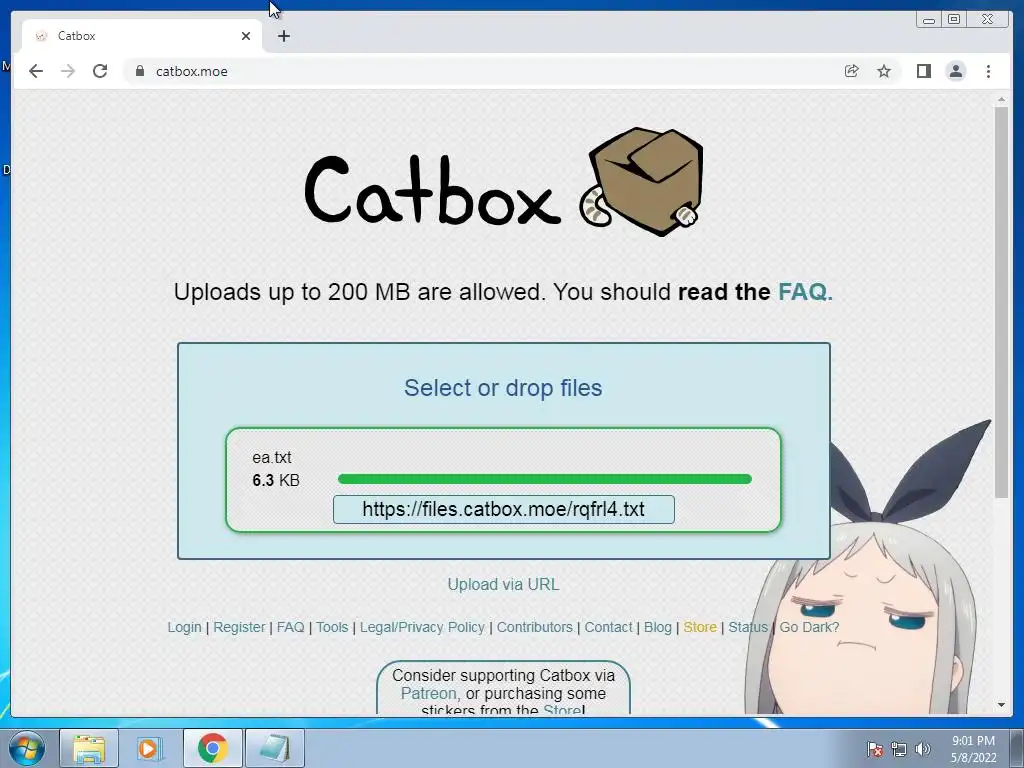
Task: Open the Contributors link
Action: 534,627
